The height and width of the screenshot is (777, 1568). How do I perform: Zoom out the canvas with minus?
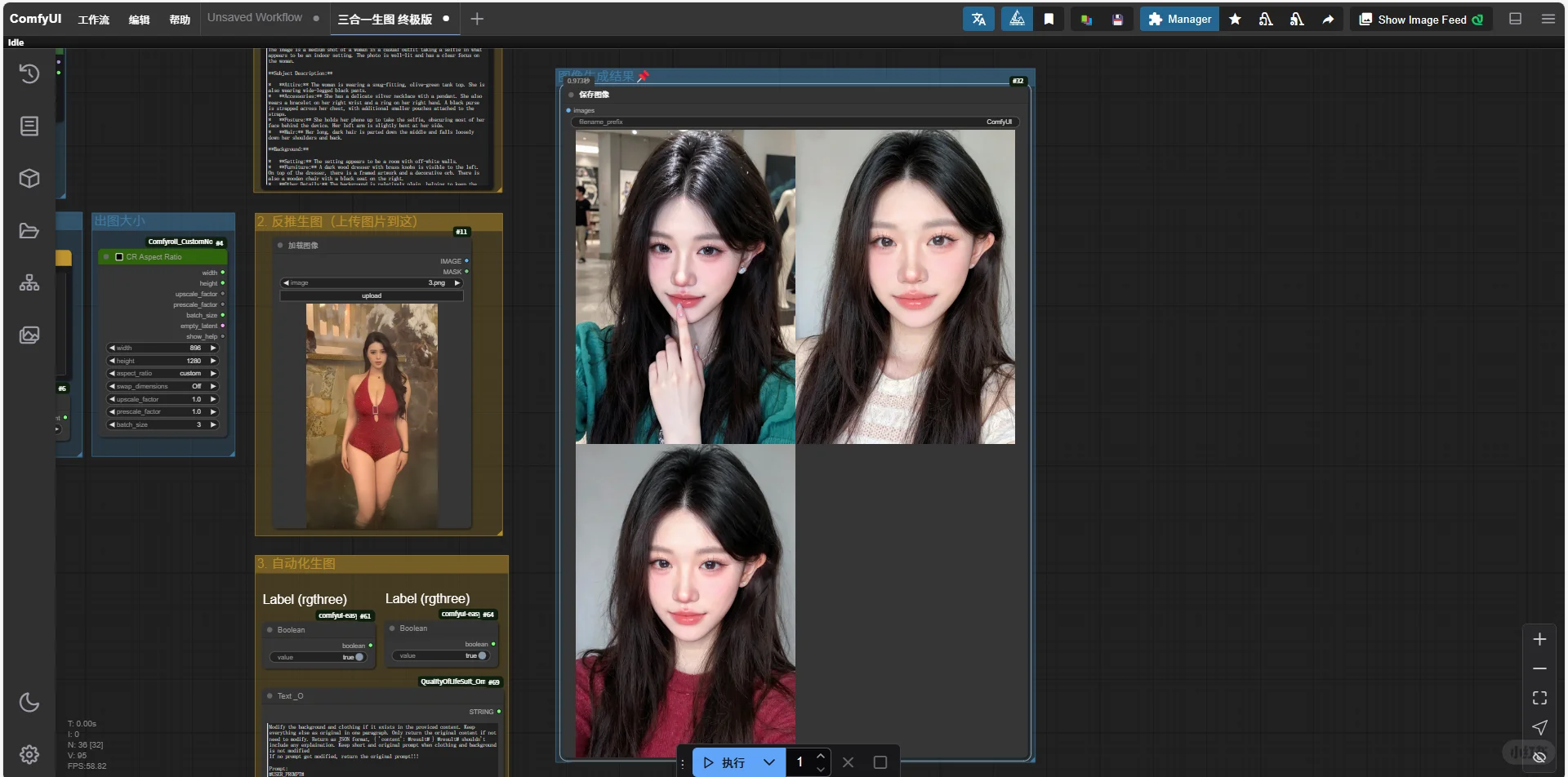click(x=1539, y=668)
